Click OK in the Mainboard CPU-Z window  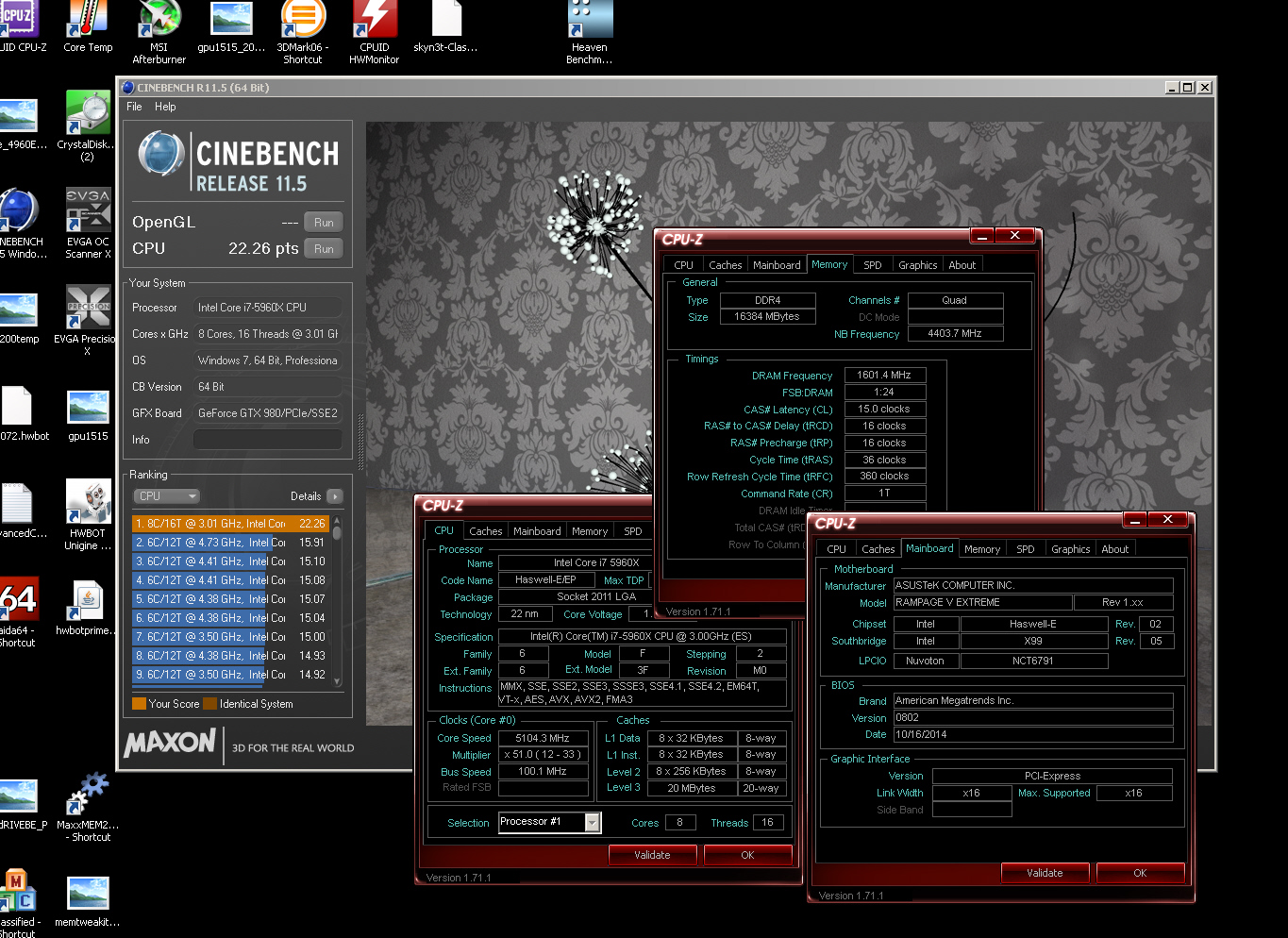[1140, 873]
